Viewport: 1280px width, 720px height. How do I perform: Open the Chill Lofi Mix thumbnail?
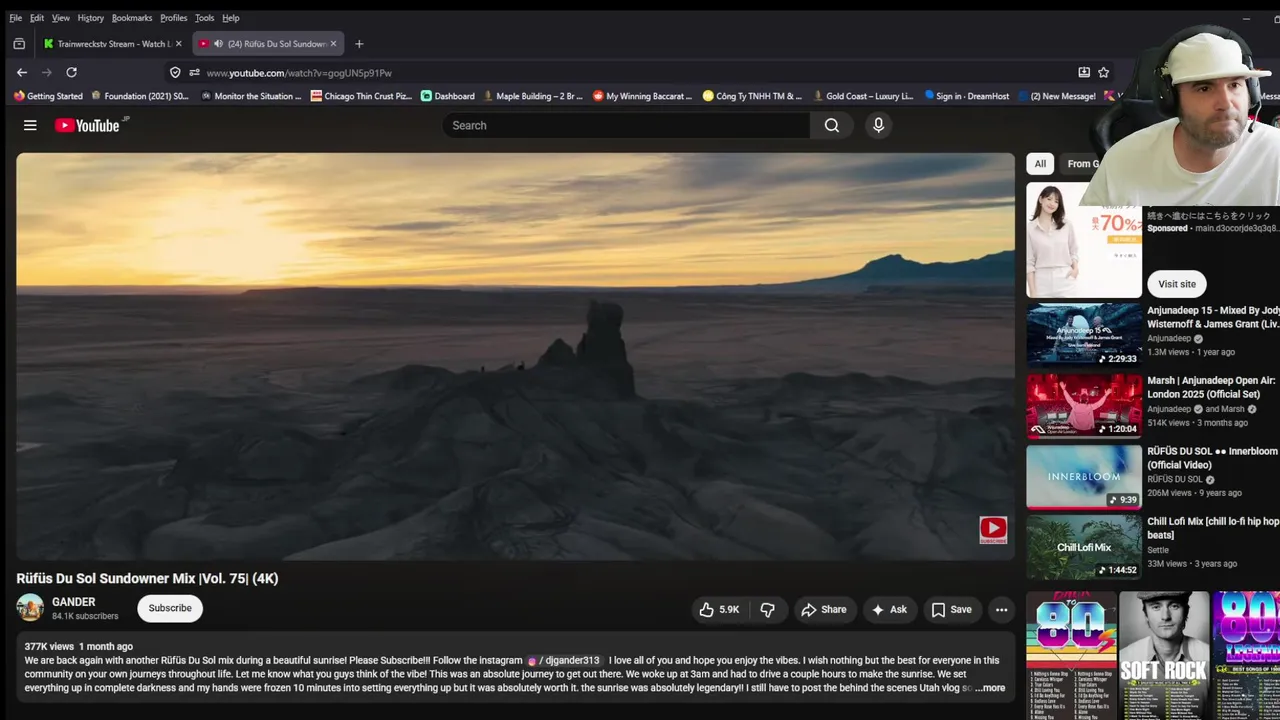click(x=1084, y=547)
